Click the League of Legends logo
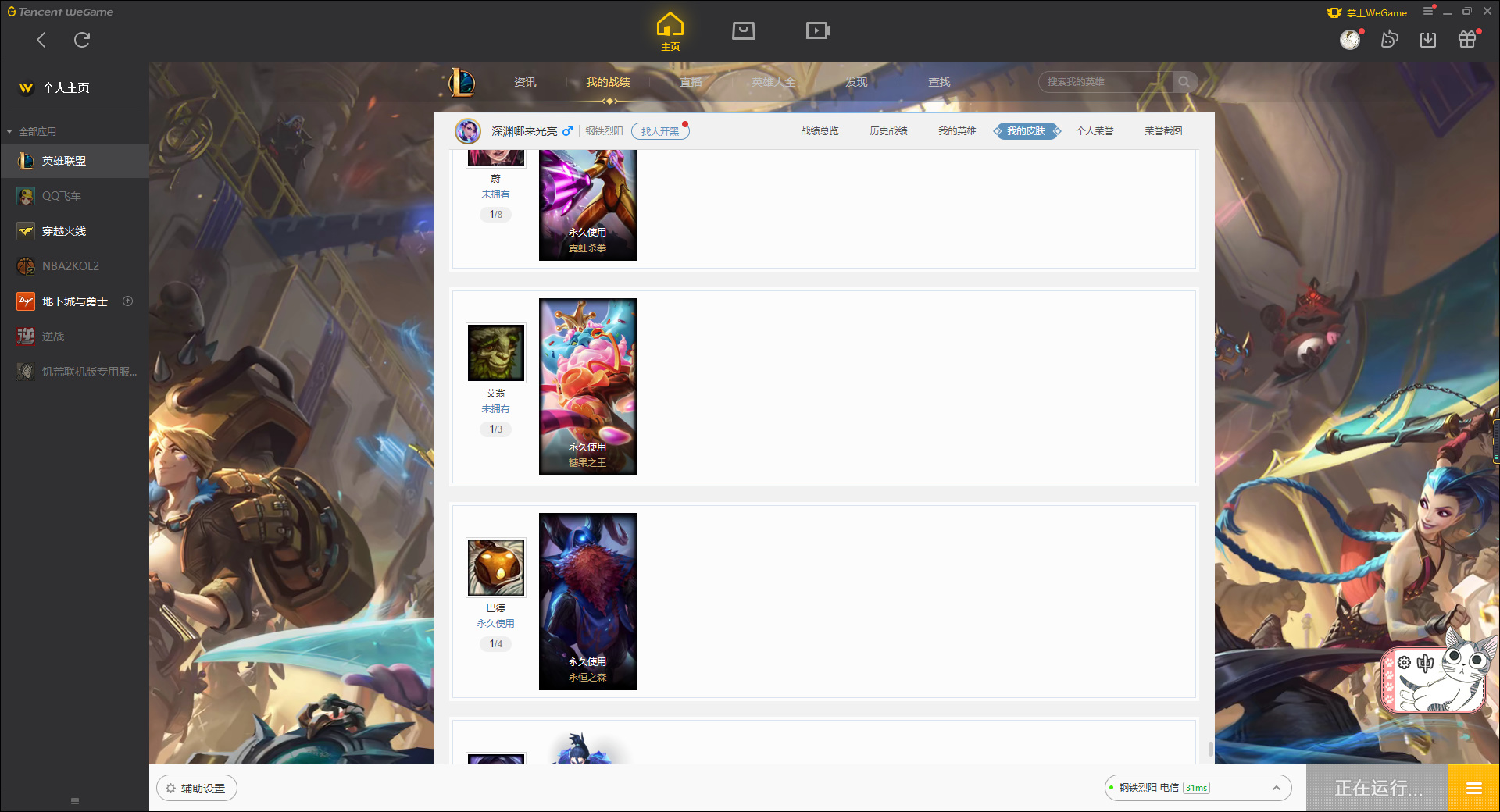 (462, 82)
